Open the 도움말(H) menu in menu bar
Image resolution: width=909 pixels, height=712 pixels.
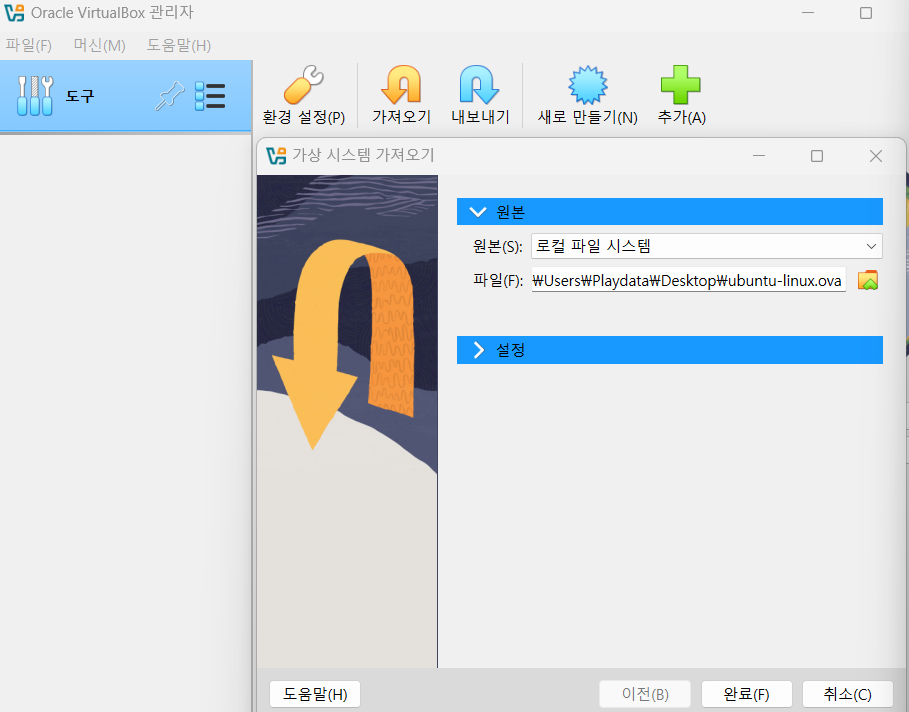coord(179,45)
